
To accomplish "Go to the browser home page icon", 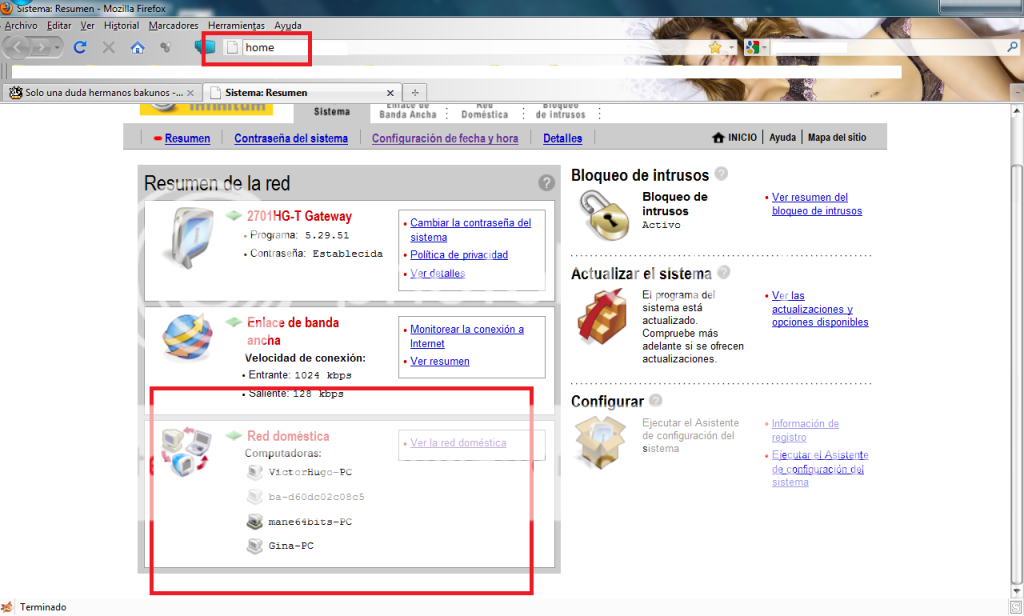I will coord(137,47).
